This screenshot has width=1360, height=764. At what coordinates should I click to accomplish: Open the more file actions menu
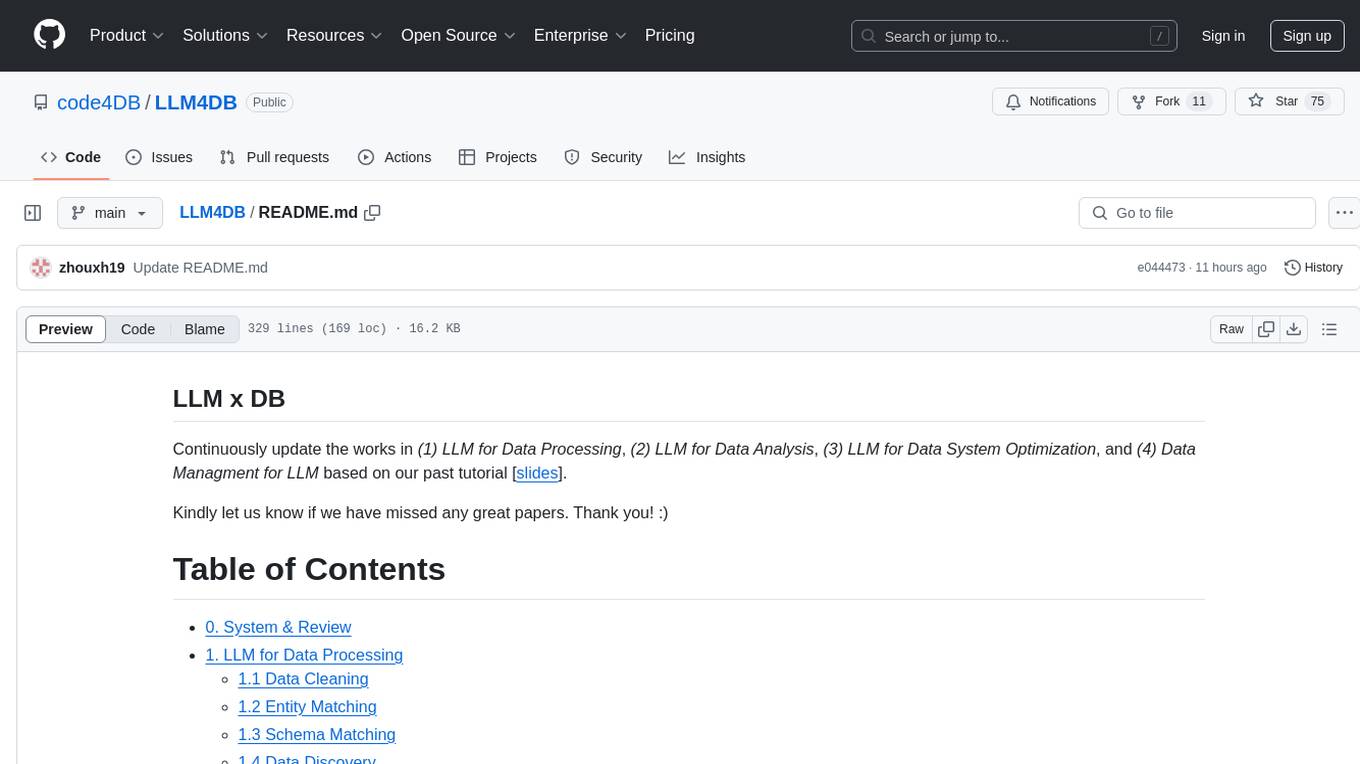coord(1344,213)
